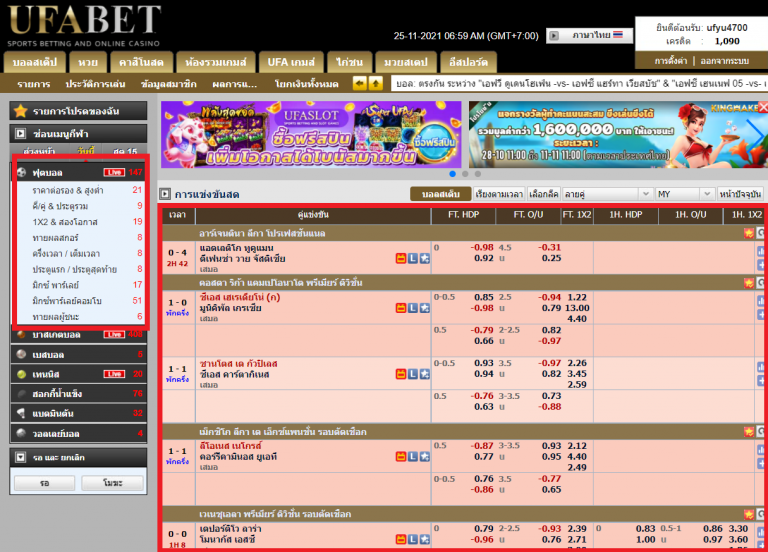Toggle เรียงตามเวลา sort by time
768x552 pixels.
[499, 194]
